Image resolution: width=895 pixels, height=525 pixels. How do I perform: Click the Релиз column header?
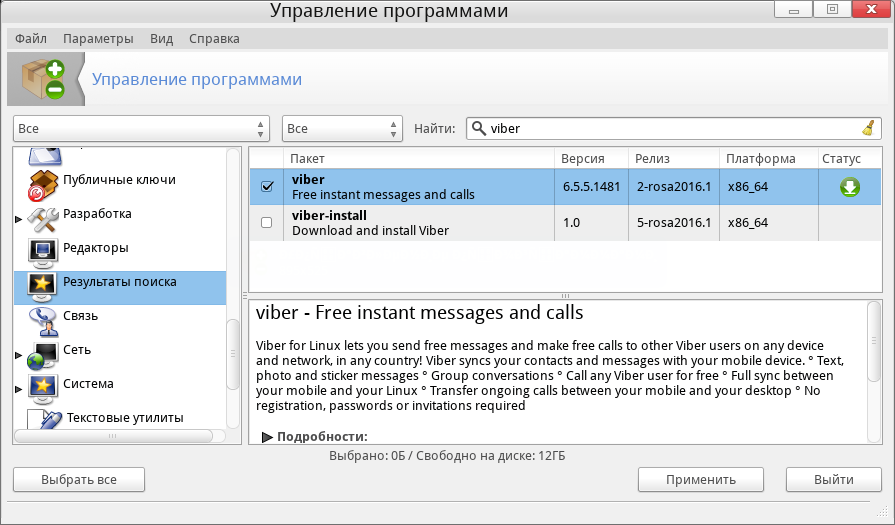[x=674, y=159]
